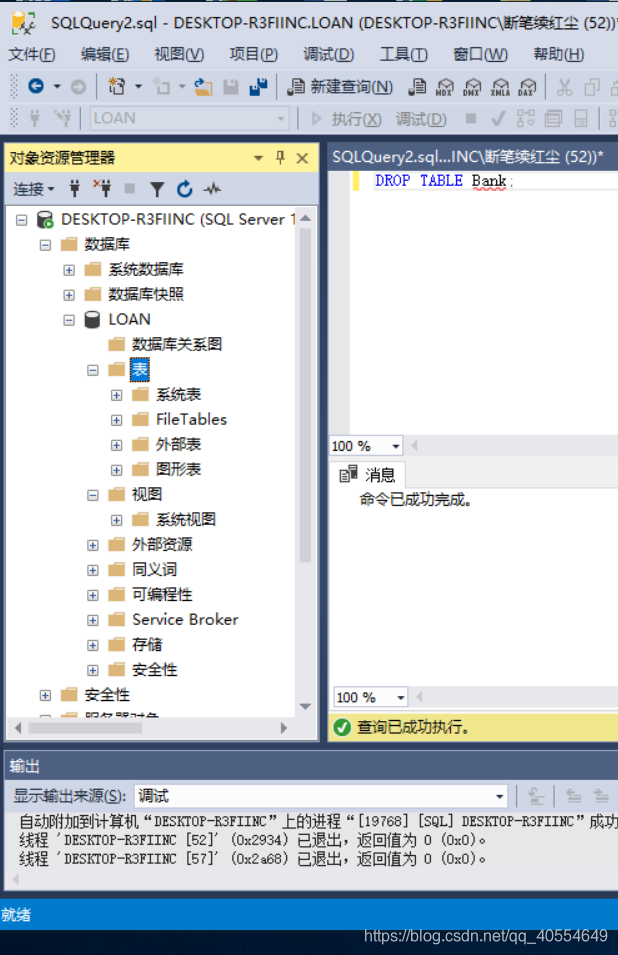Screen dimensions: 618x955
Task: Click the Debug (调试) toolbar button
Action: point(421,119)
